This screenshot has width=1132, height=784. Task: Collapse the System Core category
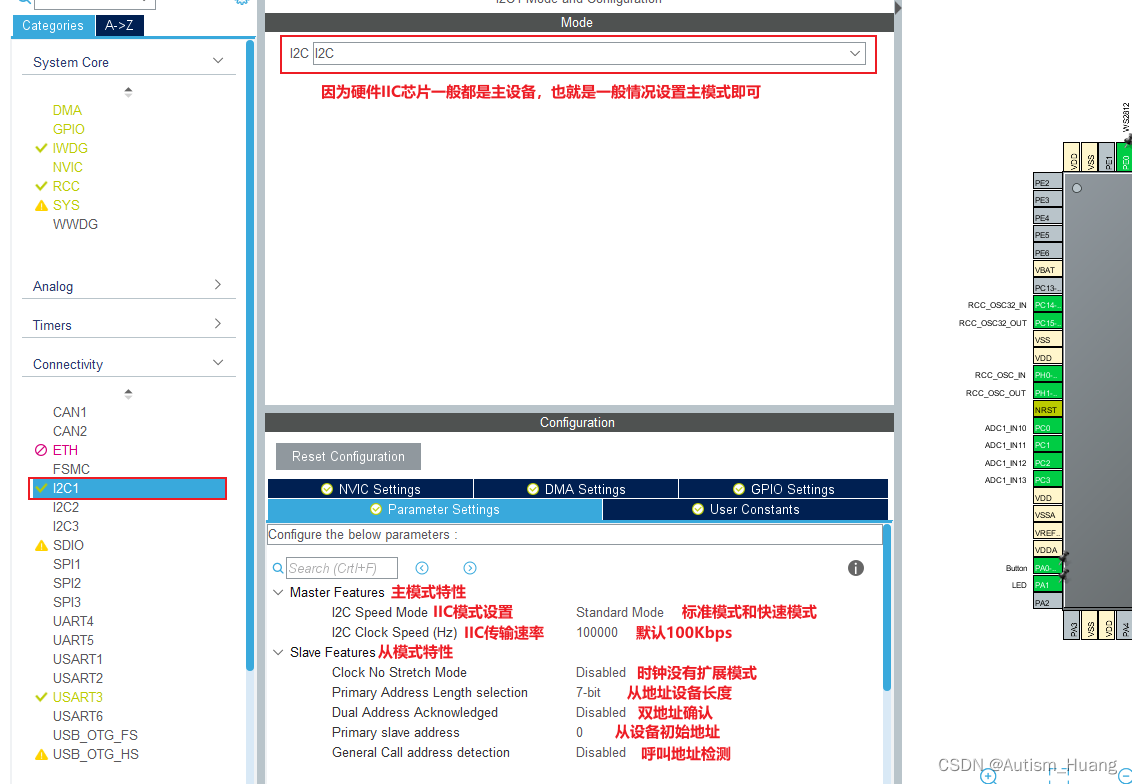[x=218, y=61]
